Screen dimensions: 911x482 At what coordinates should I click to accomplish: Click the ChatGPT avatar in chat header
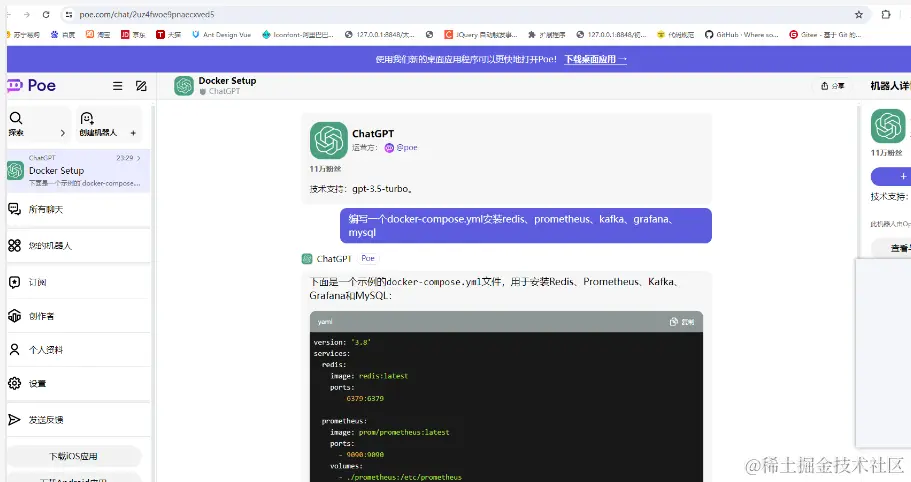[184, 86]
